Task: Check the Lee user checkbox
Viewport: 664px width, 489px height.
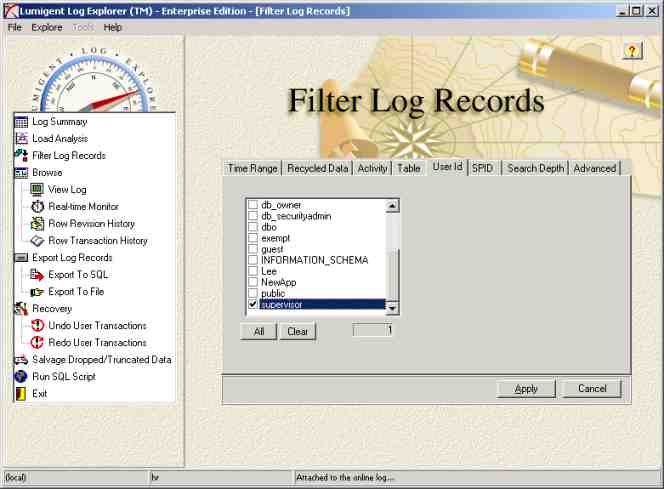Action: tap(253, 271)
